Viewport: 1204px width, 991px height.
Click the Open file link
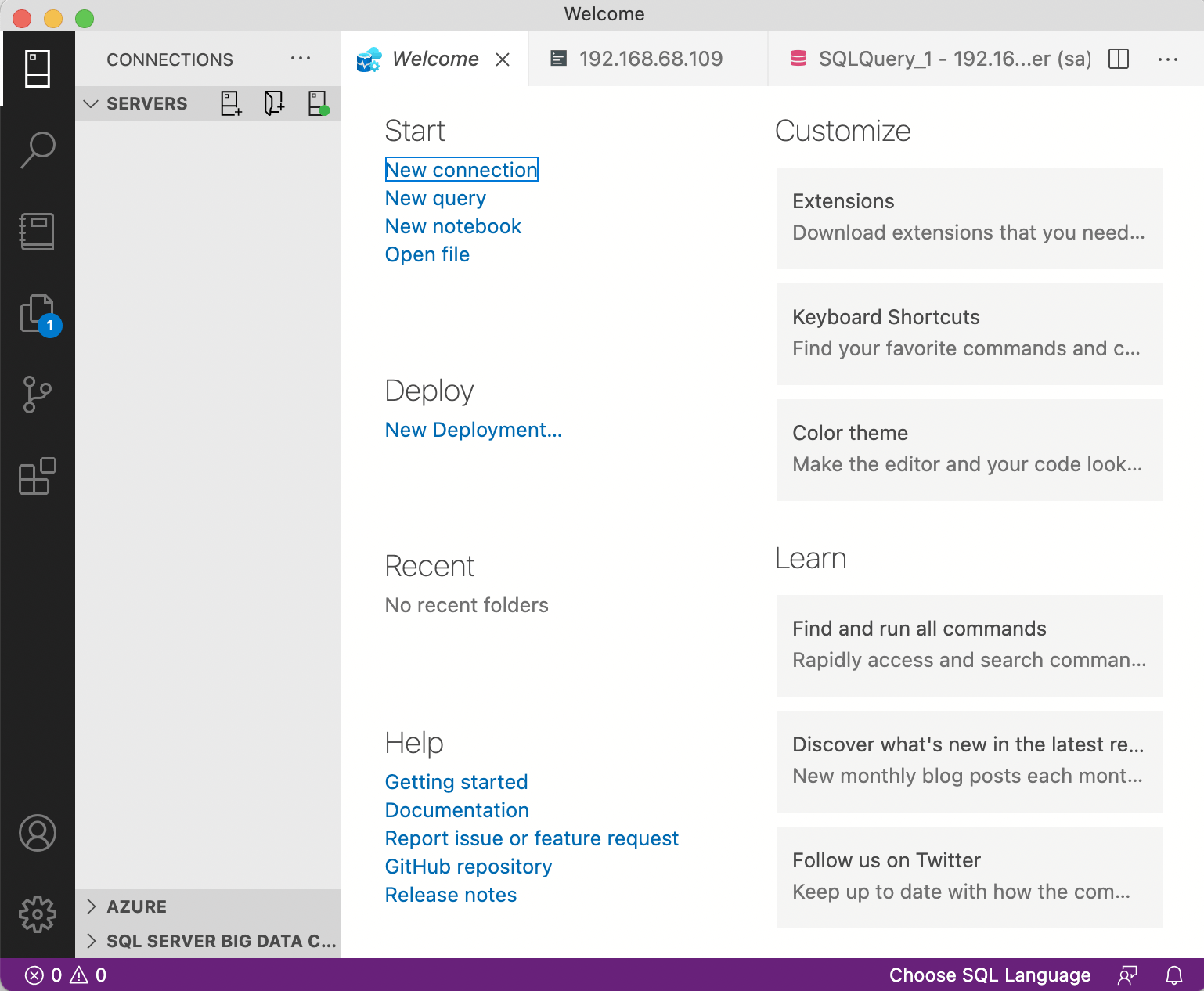click(427, 254)
